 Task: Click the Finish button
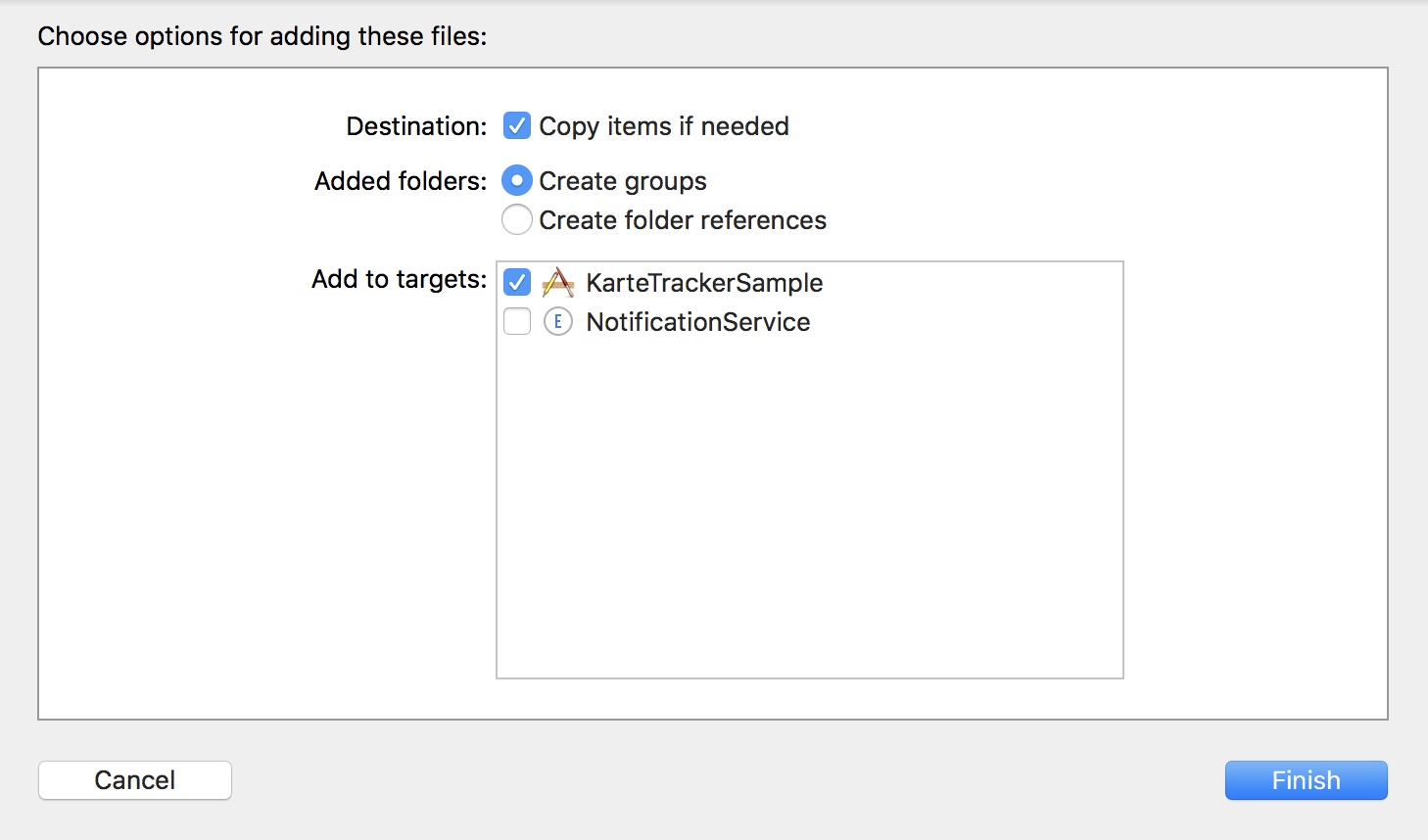point(1306,780)
